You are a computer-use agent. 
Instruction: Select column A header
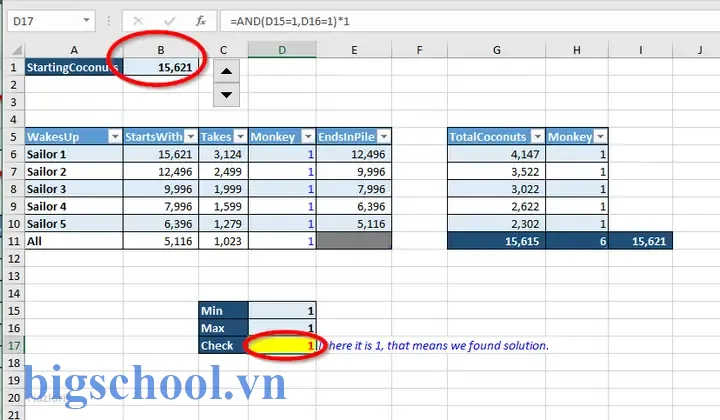click(74, 50)
